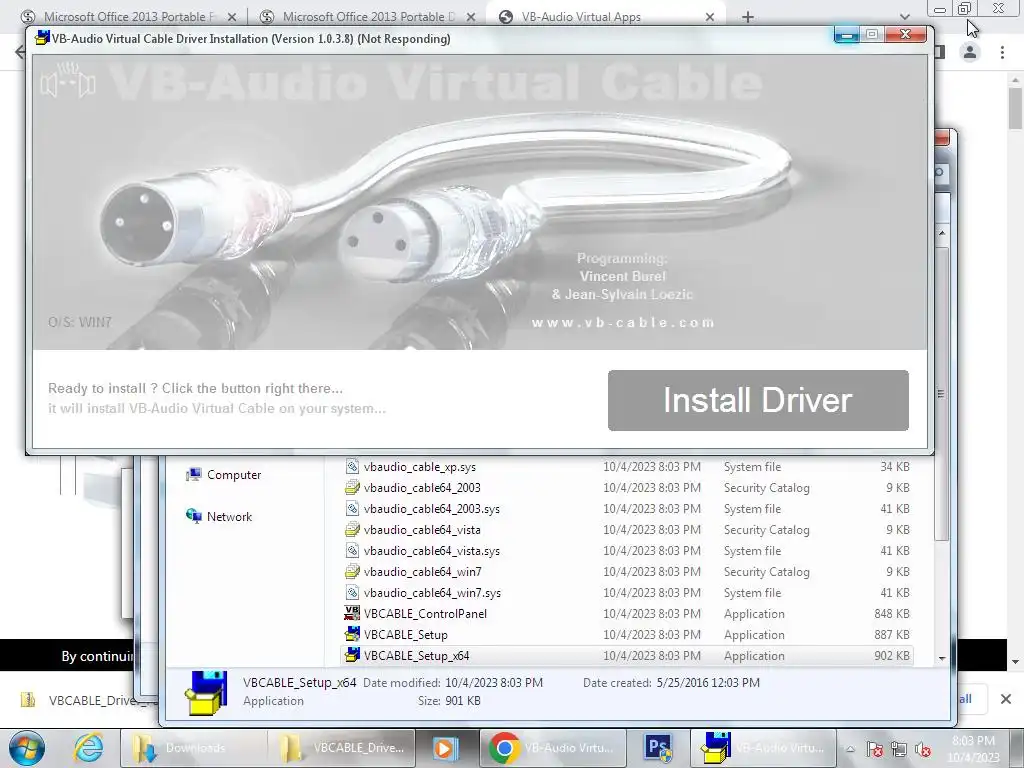Click the vbaudio_cable64_vista catalog icon
This screenshot has width=1024, height=768.
pyautogui.click(x=352, y=530)
